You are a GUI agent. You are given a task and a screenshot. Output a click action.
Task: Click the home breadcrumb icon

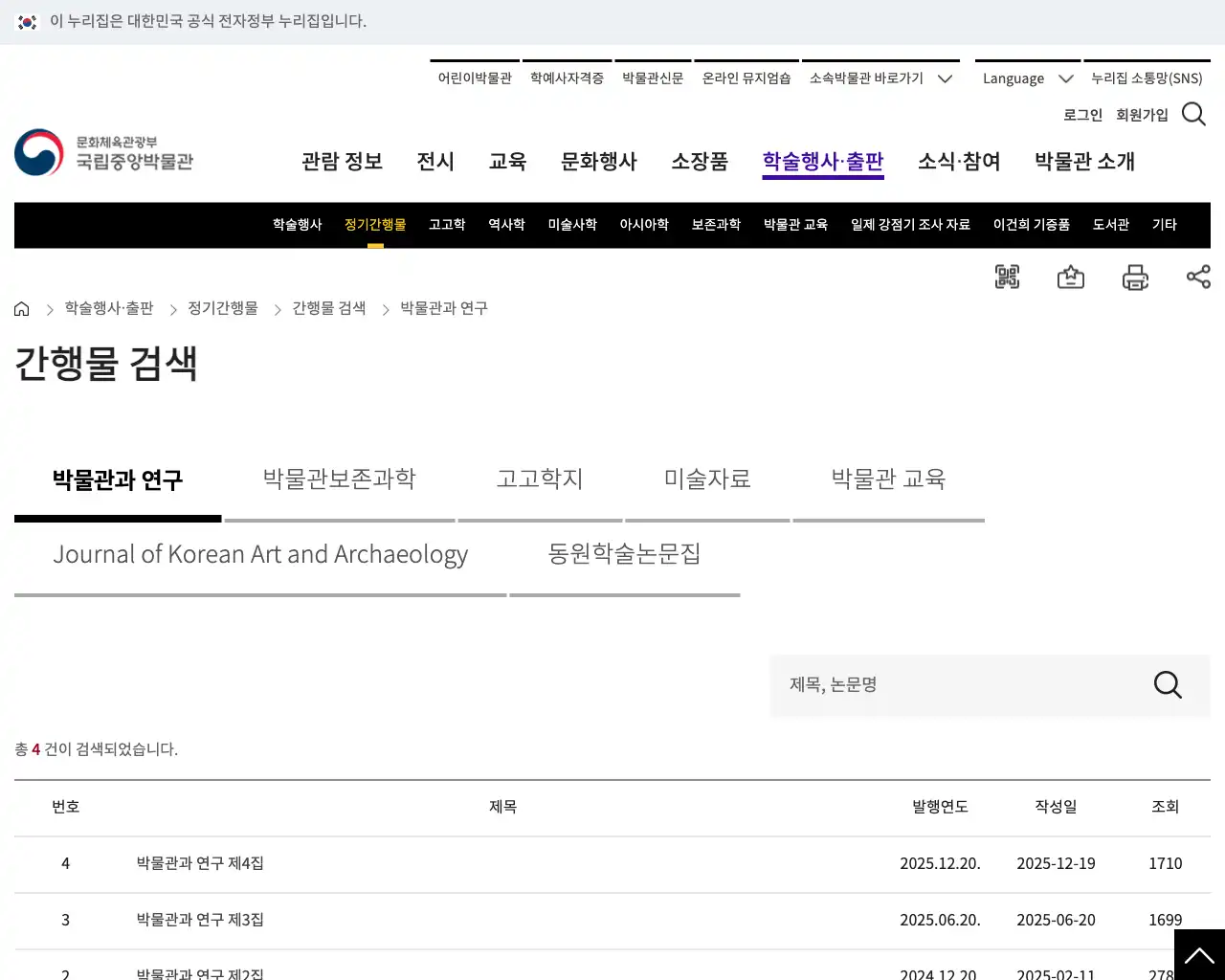[22, 308]
